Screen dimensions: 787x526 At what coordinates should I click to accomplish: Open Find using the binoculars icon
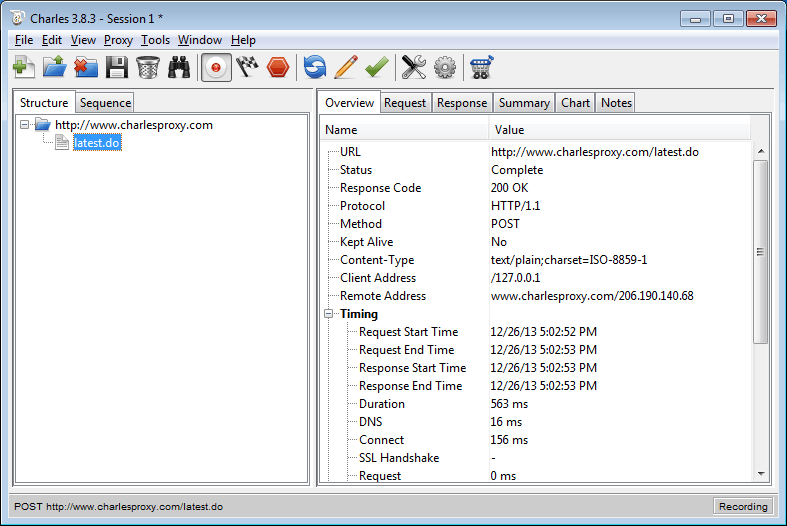[179, 67]
